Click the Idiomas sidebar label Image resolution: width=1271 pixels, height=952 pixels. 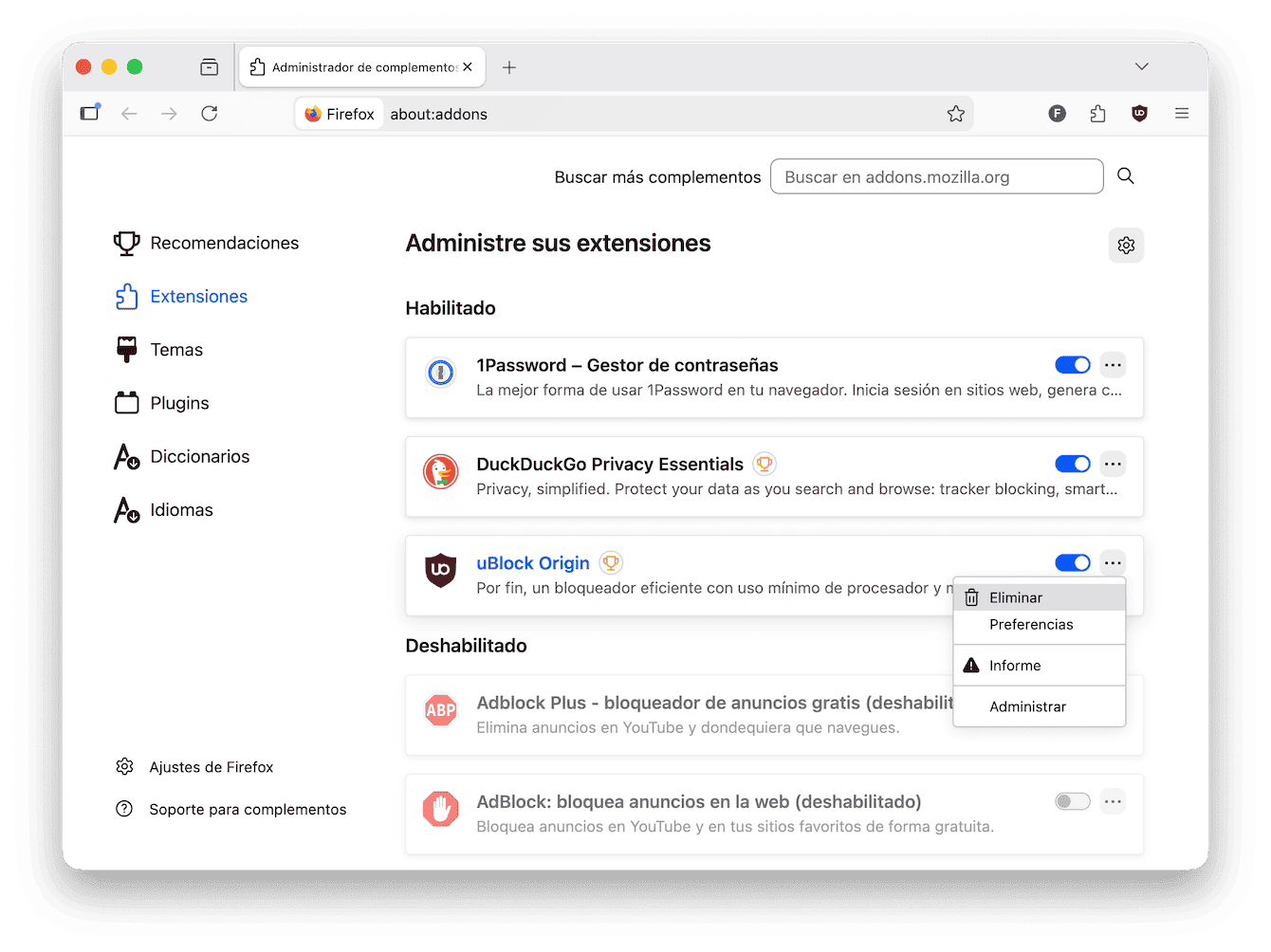coord(181,510)
